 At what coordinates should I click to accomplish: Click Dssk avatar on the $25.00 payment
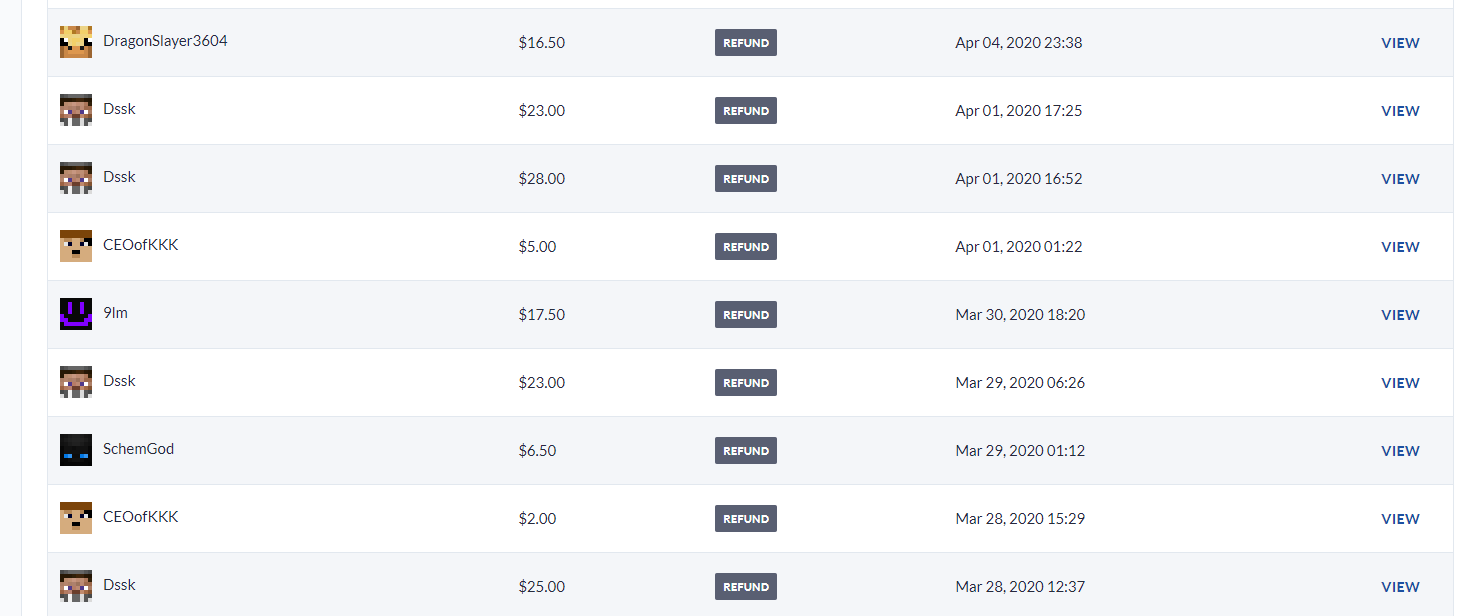pyautogui.click(x=76, y=586)
